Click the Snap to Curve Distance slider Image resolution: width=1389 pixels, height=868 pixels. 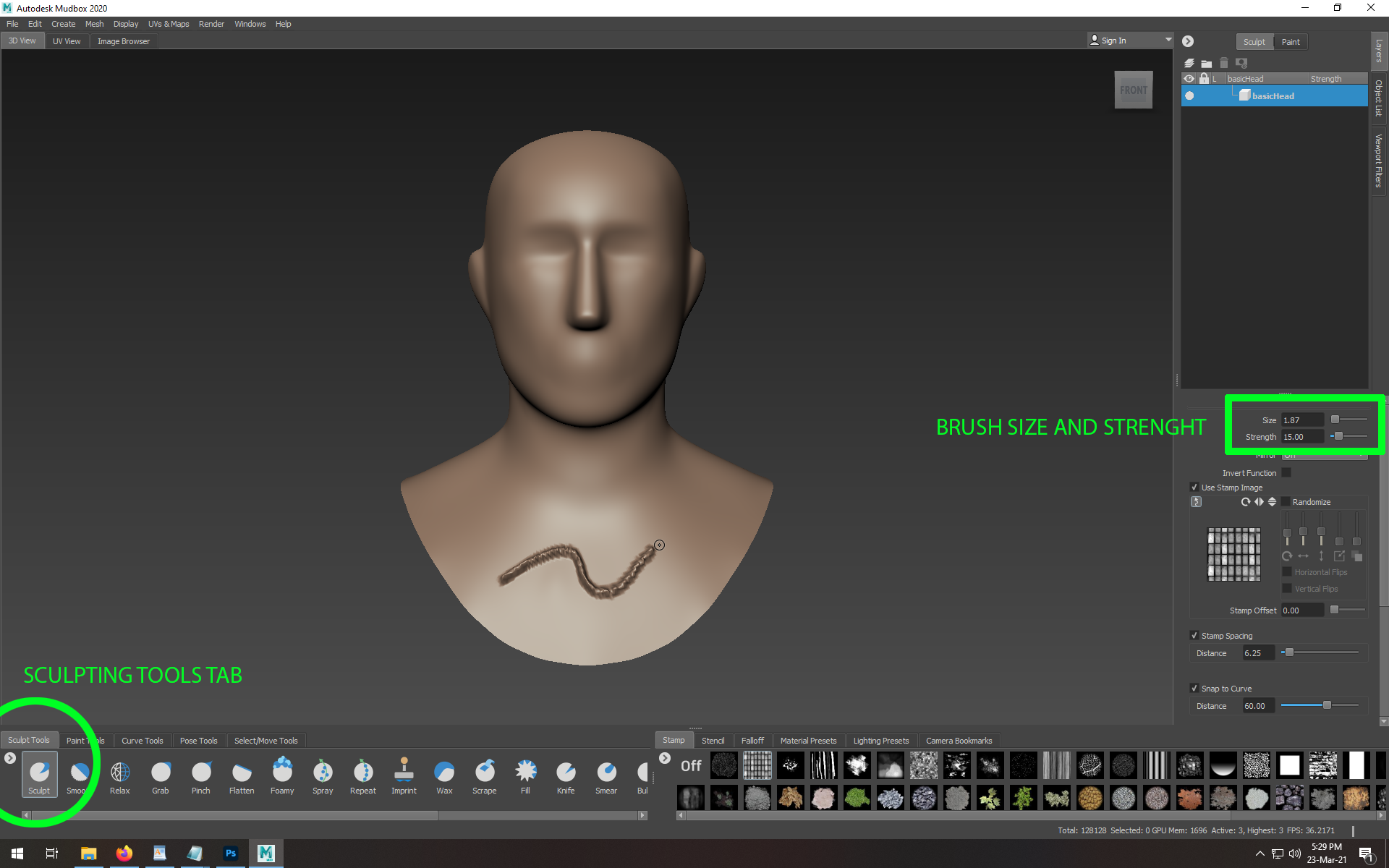click(1320, 705)
